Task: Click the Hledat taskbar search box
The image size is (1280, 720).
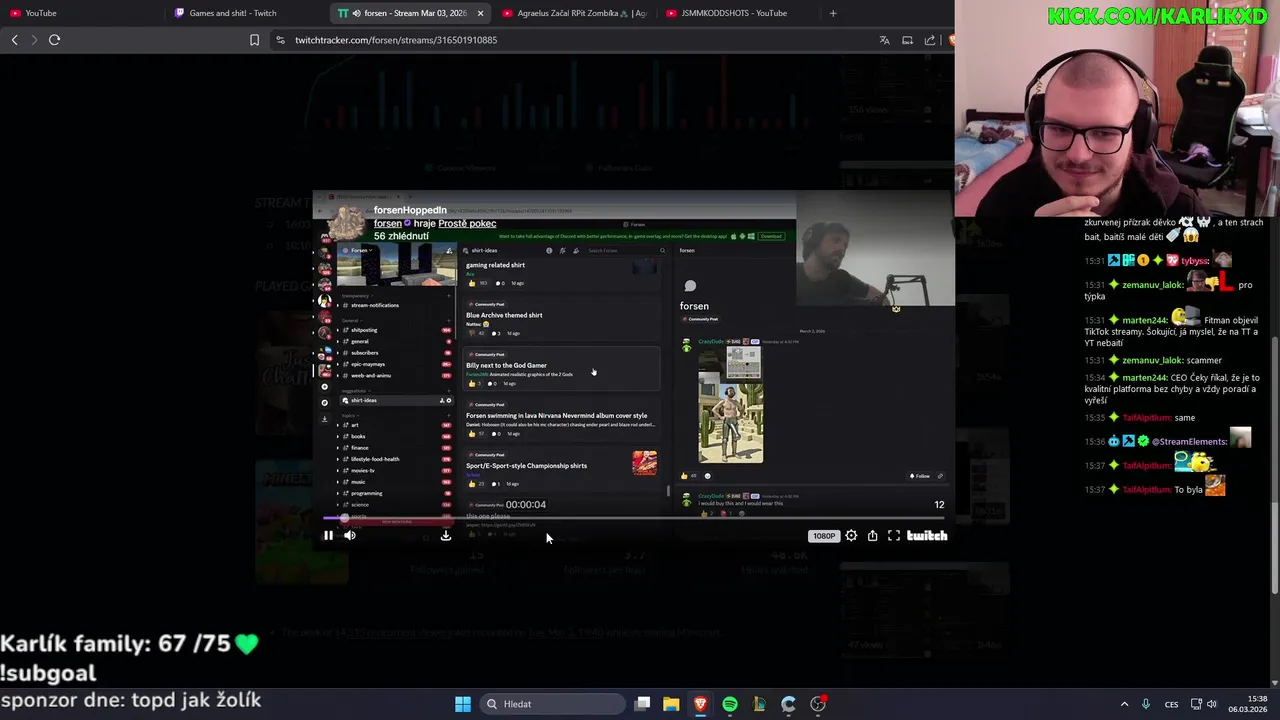Action: 550,704
